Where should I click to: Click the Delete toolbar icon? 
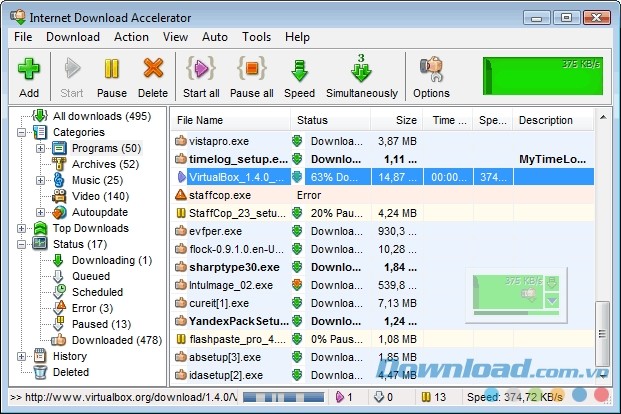tap(153, 70)
